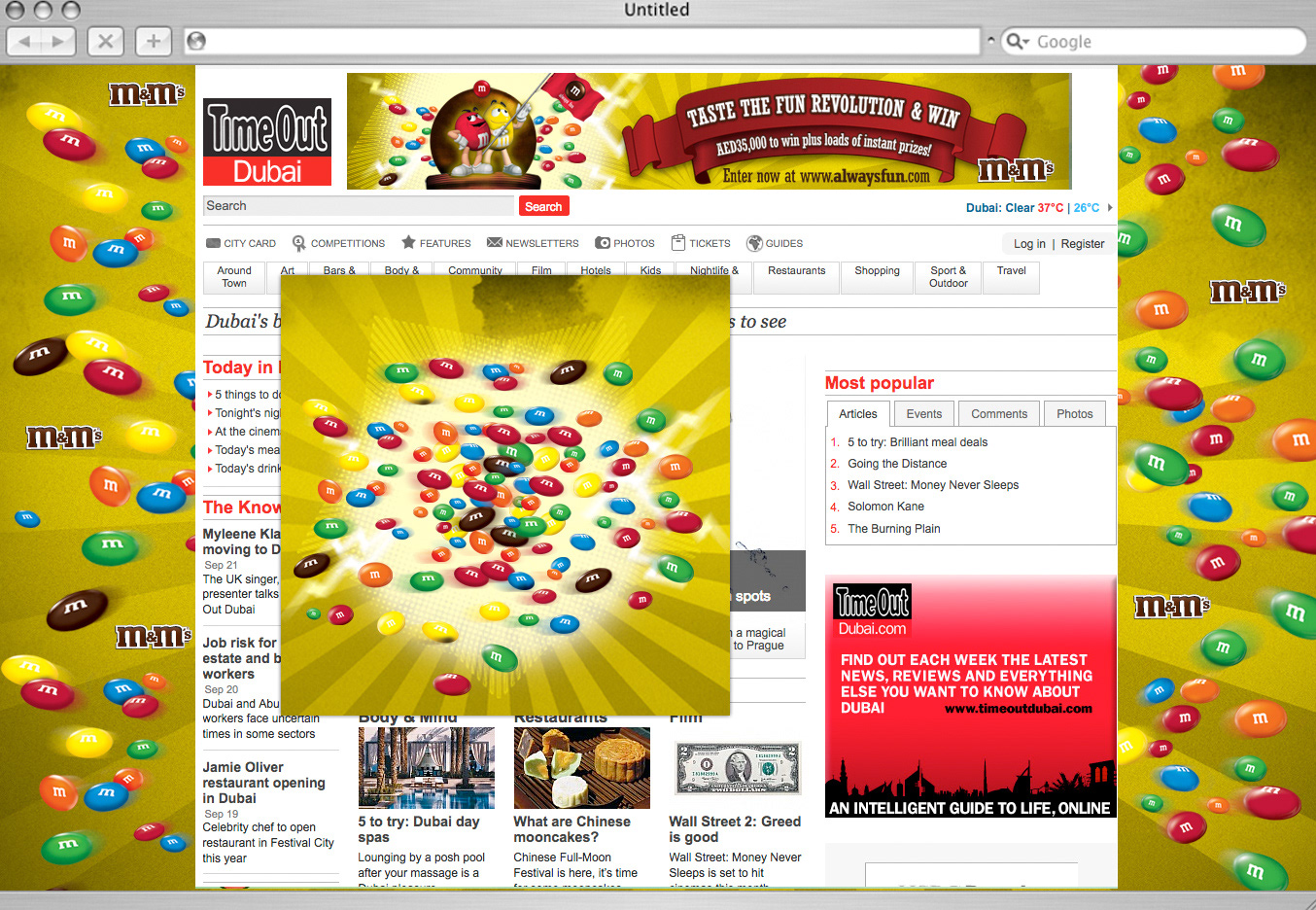Viewport: 1316px width, 910px height.
Task: Open Tickets via the ticket icon
Action: (678, 243)
